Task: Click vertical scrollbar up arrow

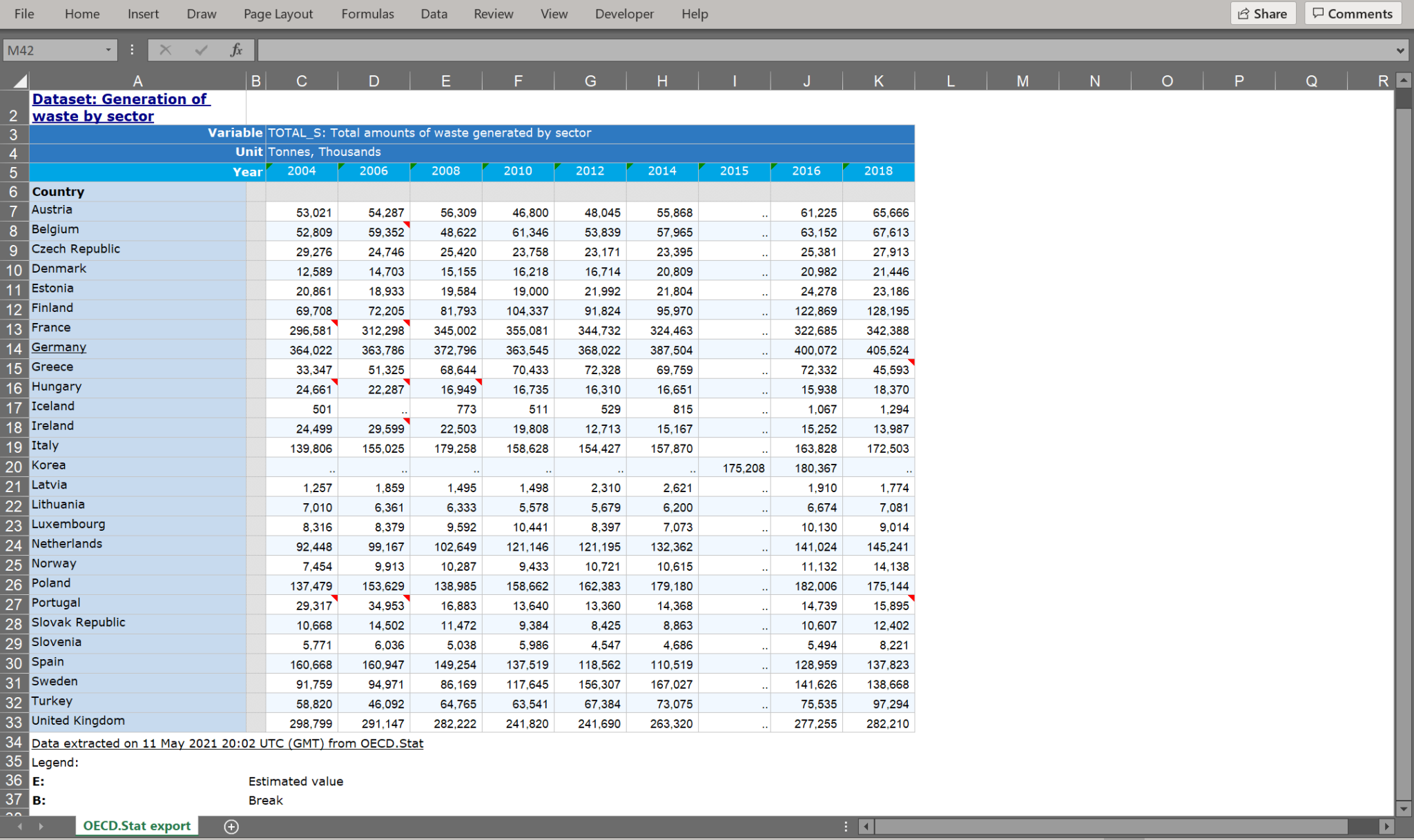Action: click(1403, 80)
